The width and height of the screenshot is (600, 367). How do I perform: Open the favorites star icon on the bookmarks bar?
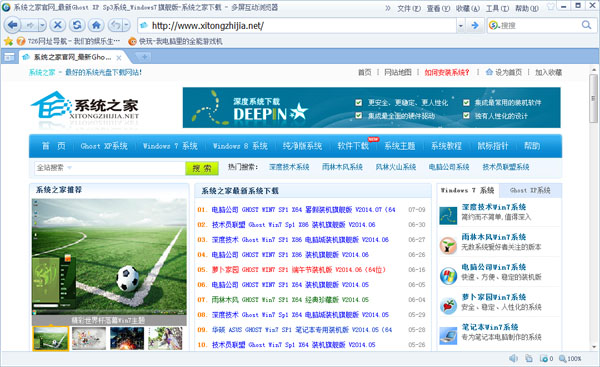click(8, 41)
